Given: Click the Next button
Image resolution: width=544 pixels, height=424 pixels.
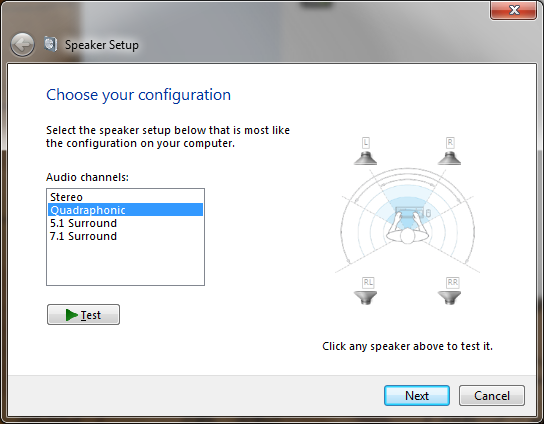Looking at the screenshot, I should (417, 395).
